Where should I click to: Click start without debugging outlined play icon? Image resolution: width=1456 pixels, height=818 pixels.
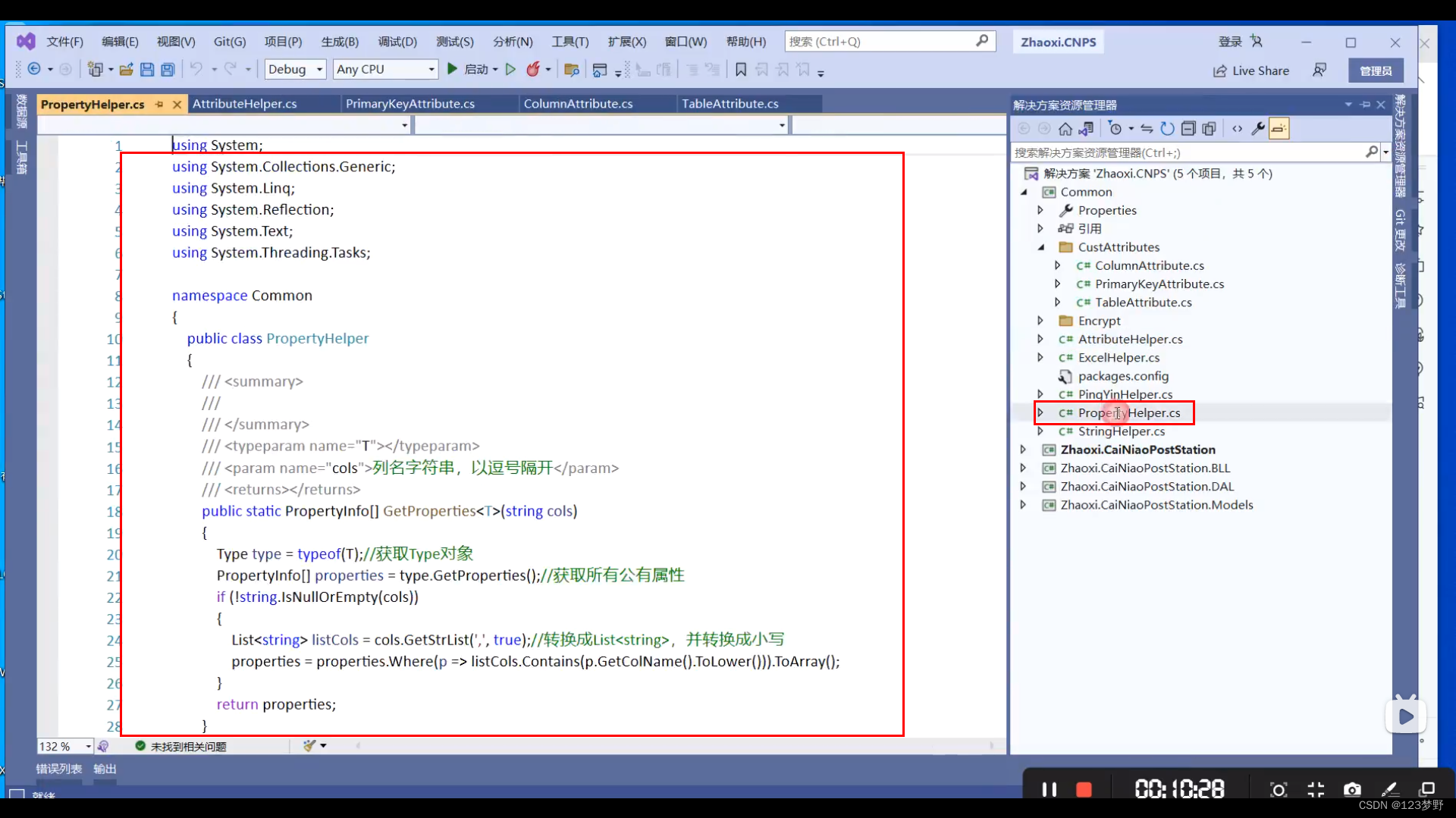click(510, 69)
